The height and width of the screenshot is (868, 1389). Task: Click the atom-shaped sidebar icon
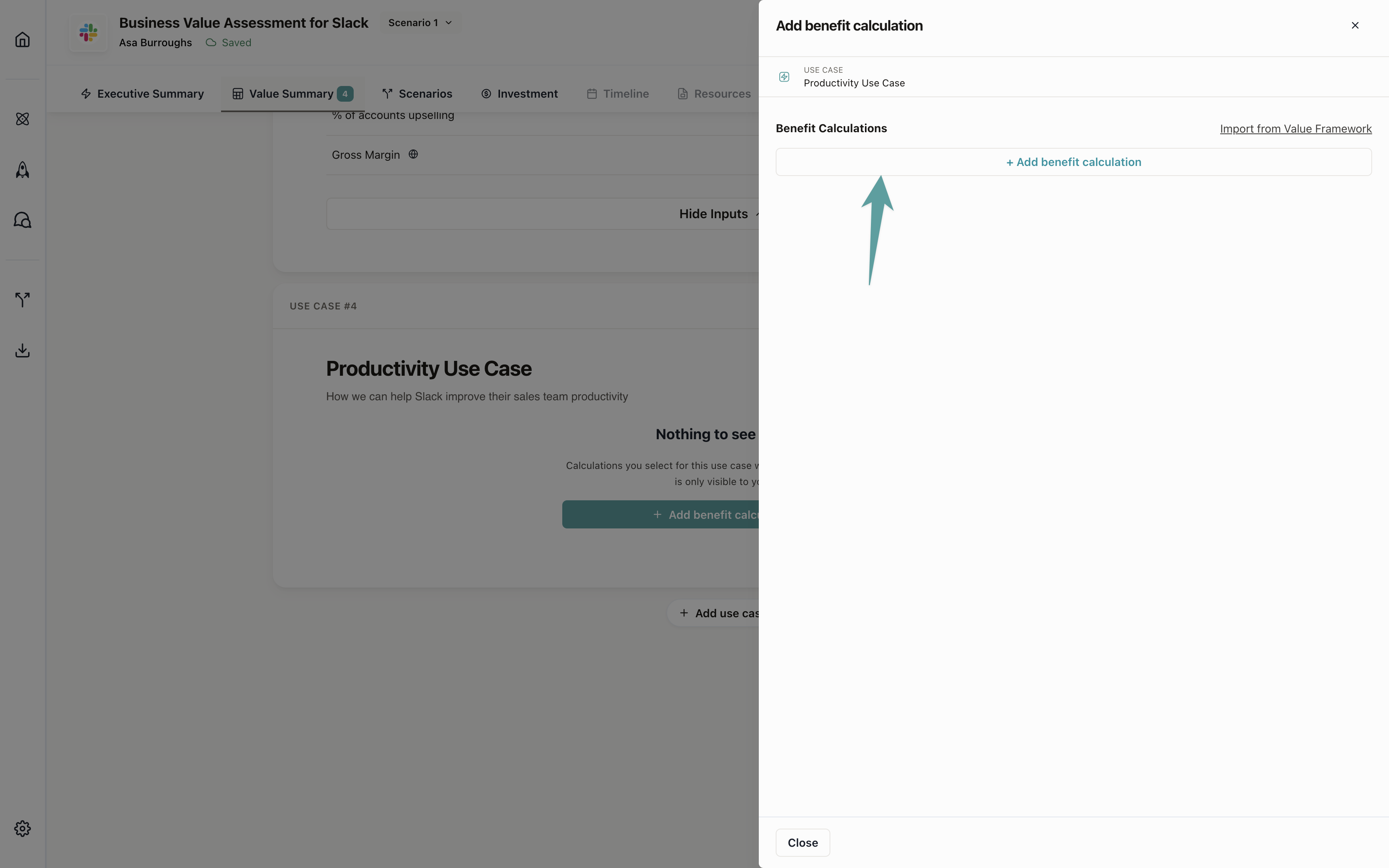click(x=23, y=119)
